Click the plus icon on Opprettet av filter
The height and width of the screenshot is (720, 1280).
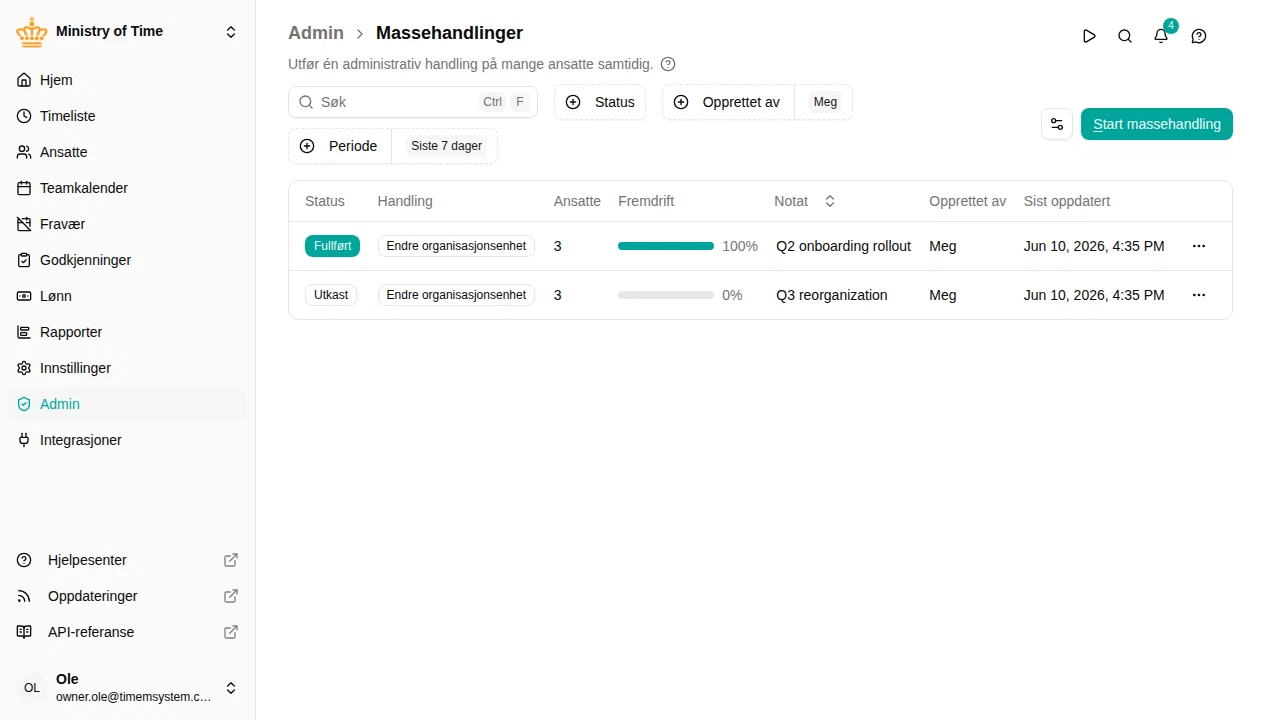coord(681,102)
